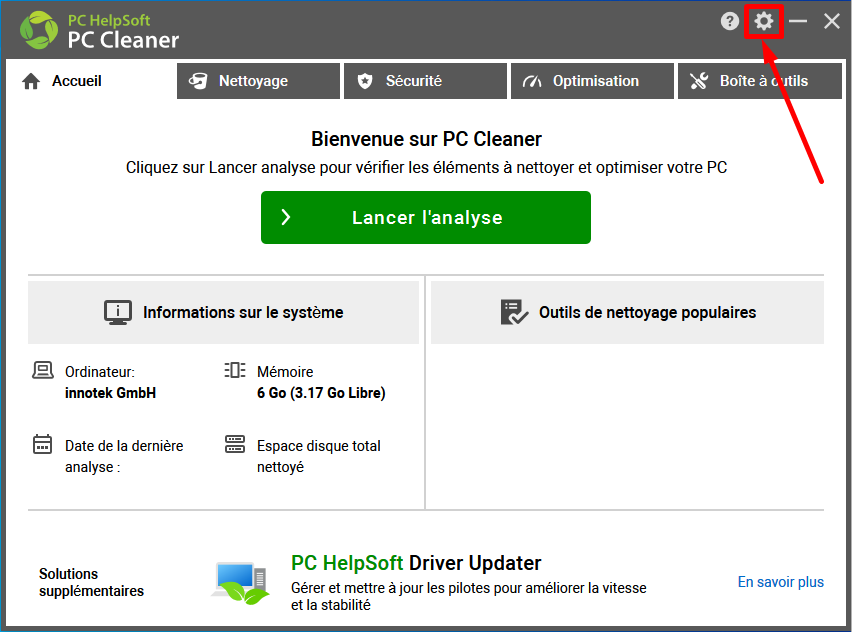
Task: Click the help question mark icon
Action: pos(729,22)
